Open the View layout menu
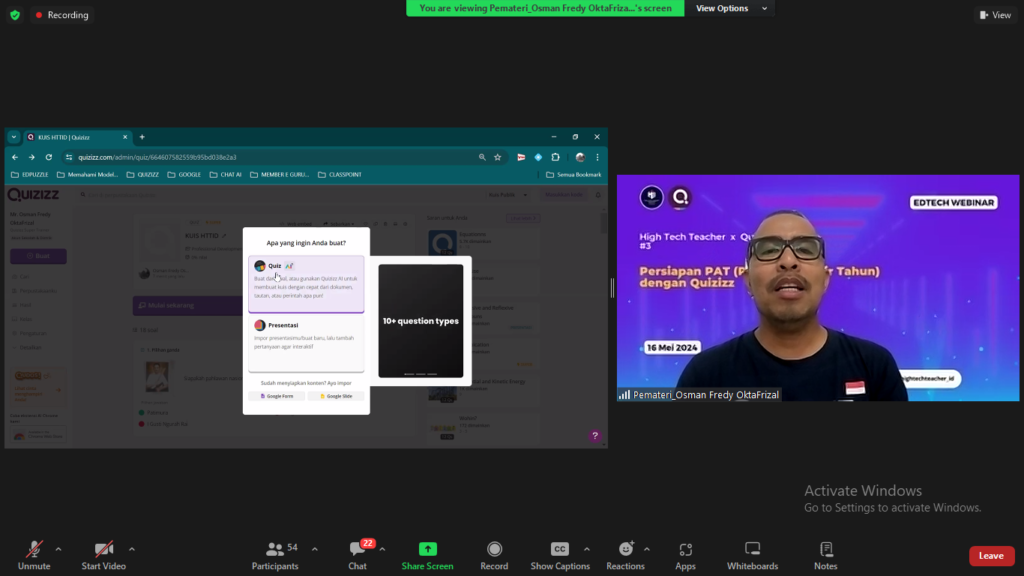This screenshot has height=576, width=1024. pyautogui.click(x=993, y=15)
